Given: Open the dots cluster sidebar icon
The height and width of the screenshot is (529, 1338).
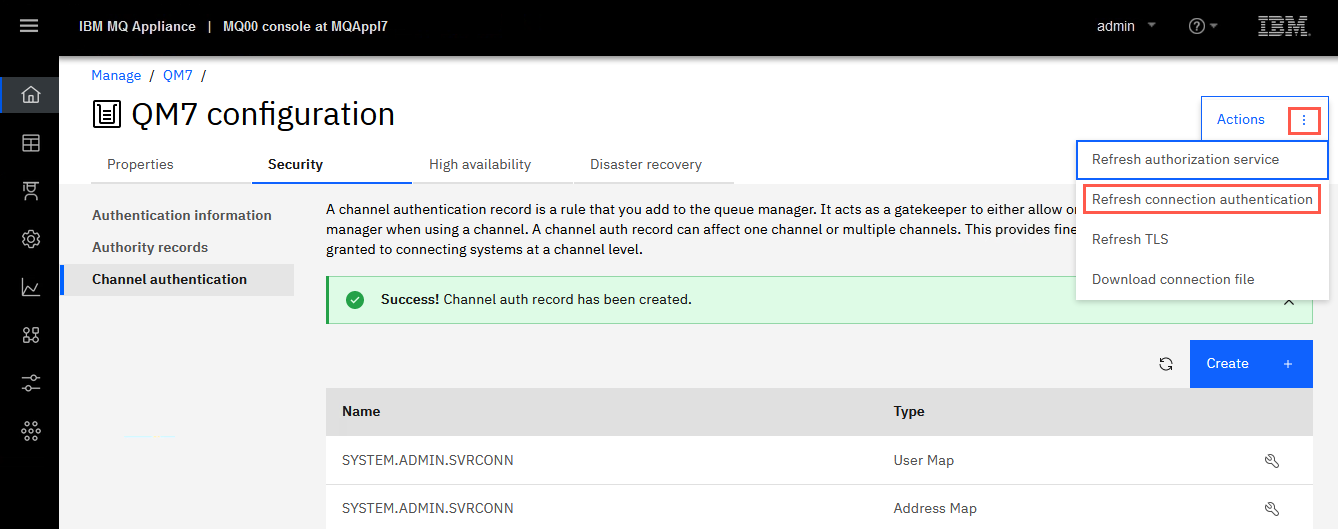Looking at the screenshot, I should coord(30,431).
